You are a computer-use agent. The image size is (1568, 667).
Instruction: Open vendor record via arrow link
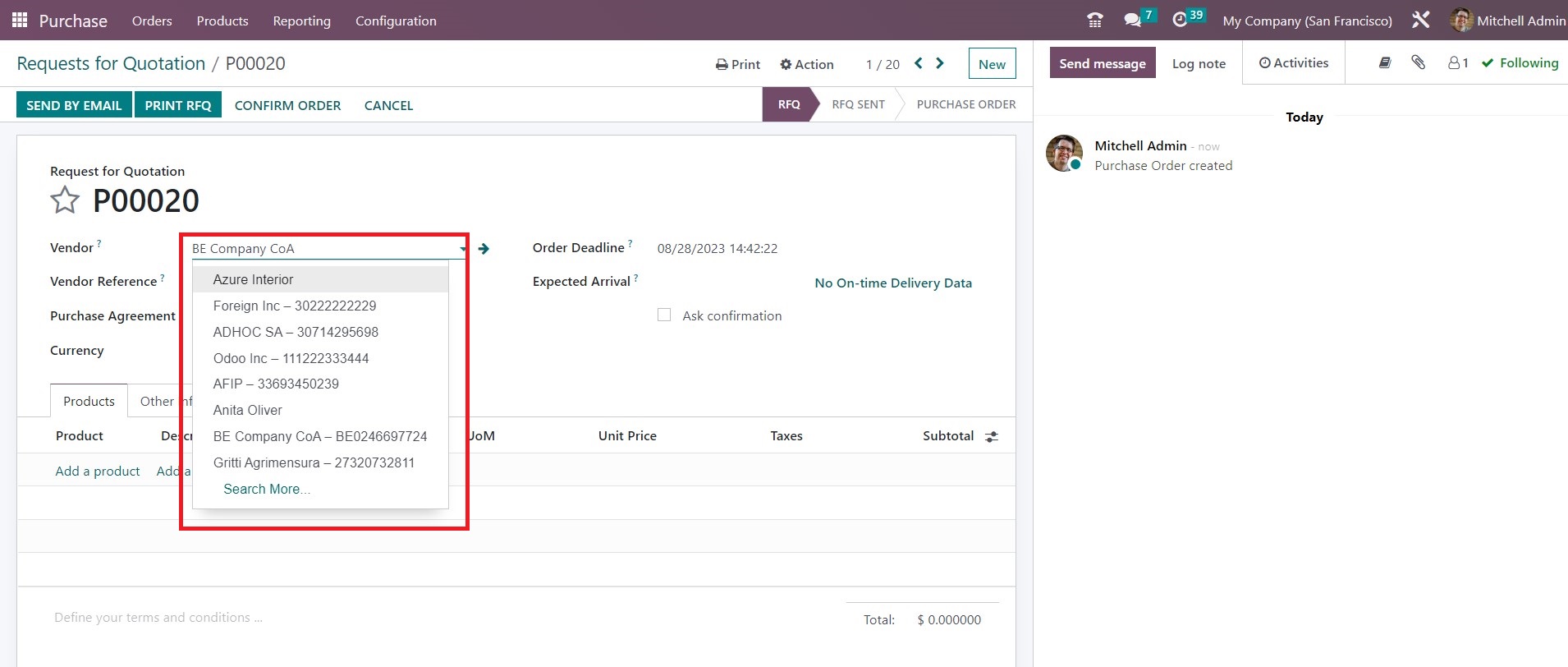point(484,249)
